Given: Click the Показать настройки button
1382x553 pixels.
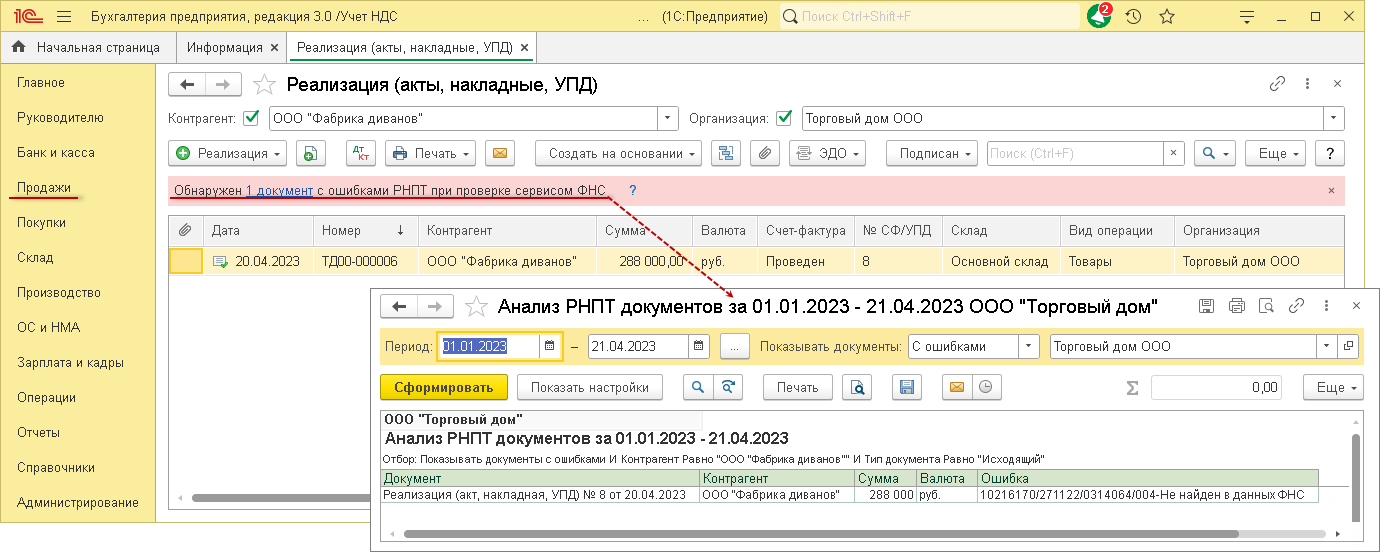Looking at the screenshot, I should tap(590, 387).
